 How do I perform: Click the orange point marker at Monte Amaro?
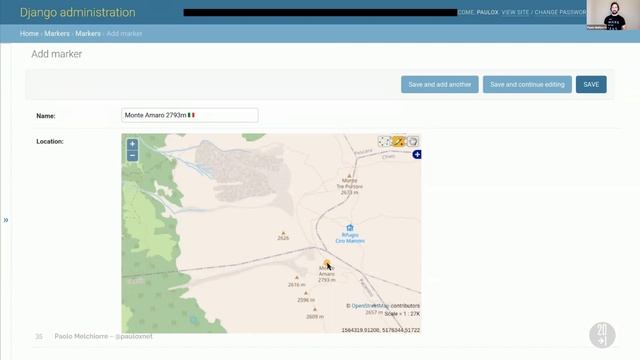(327, 263)
